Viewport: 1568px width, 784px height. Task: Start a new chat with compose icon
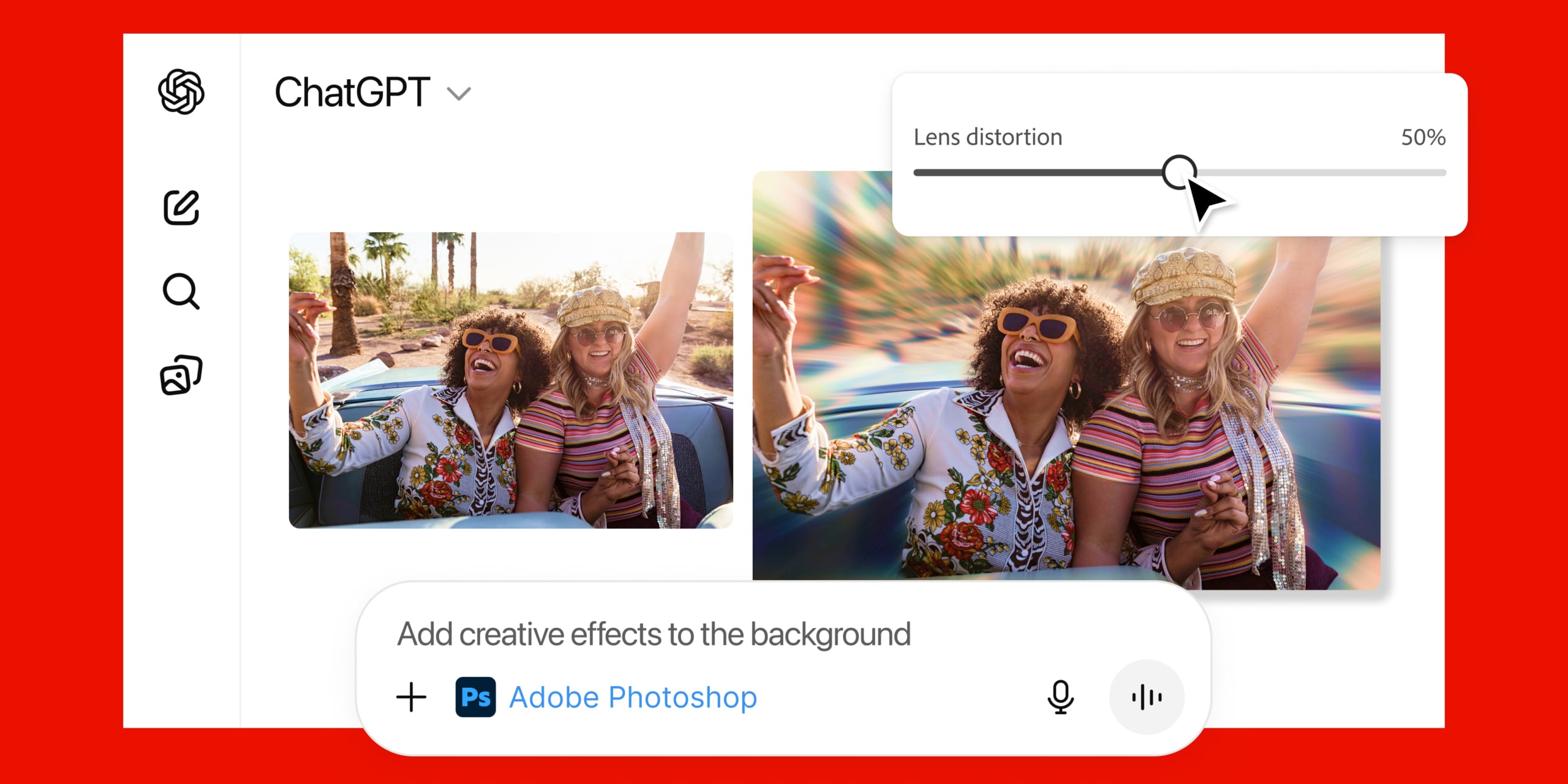pos(181,208)
